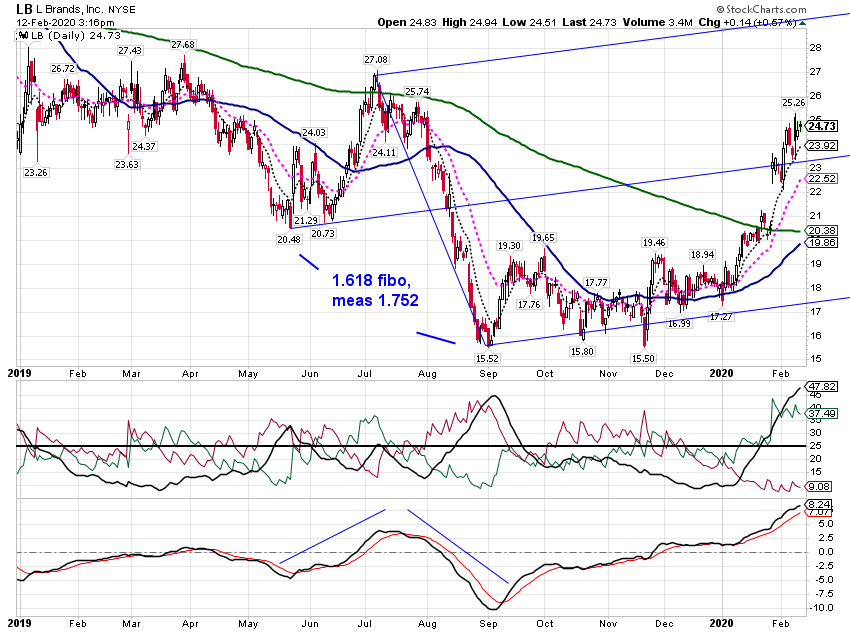
Task: Click the LB ticker symbol in header
Action: click(24, 9)
